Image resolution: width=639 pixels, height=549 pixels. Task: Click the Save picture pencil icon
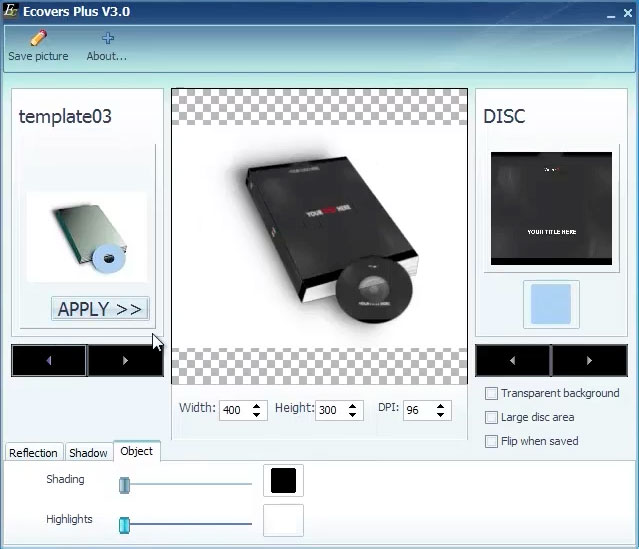(38, 38)
